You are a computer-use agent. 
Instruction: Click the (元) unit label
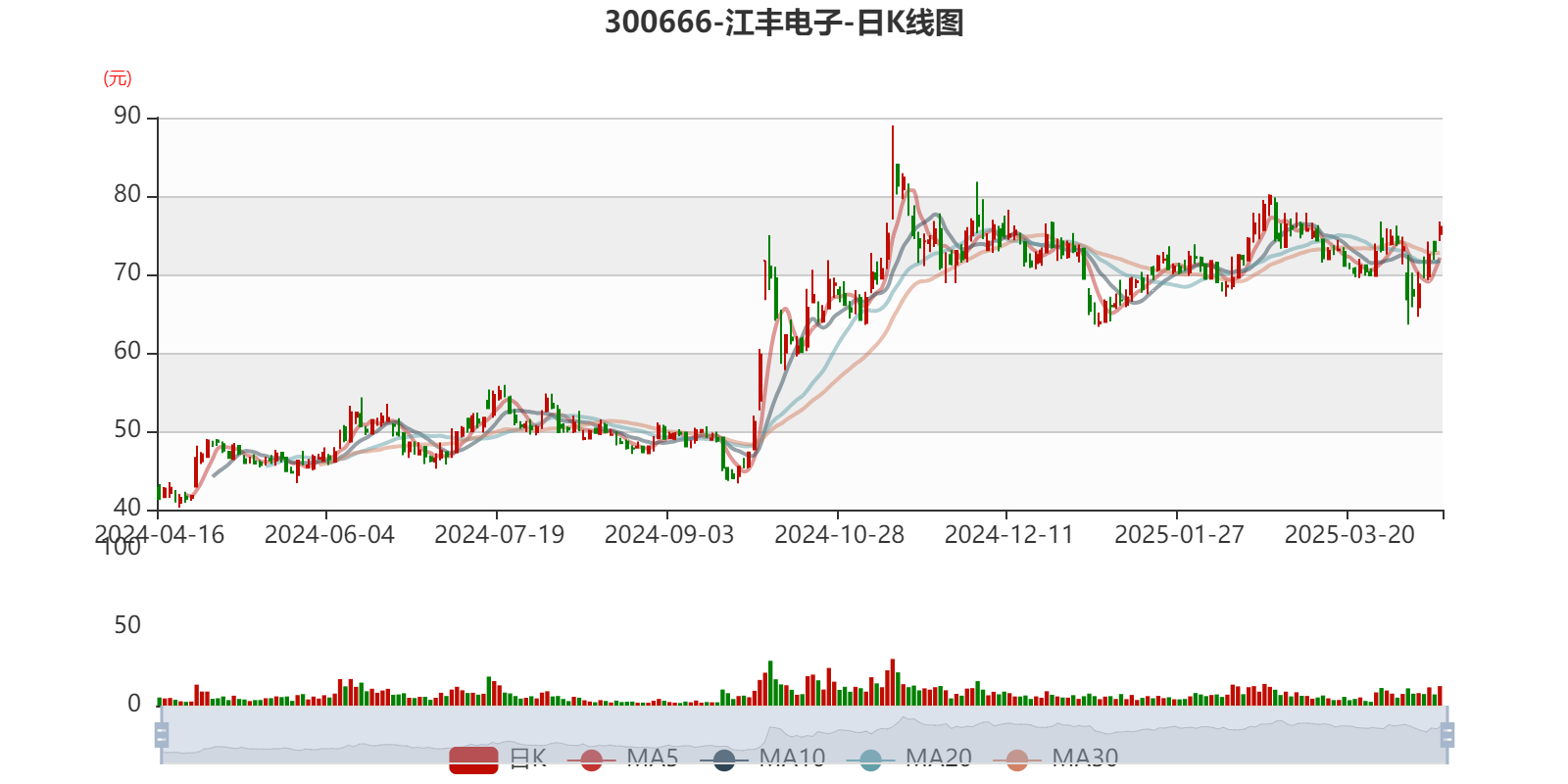pos(118,78)
